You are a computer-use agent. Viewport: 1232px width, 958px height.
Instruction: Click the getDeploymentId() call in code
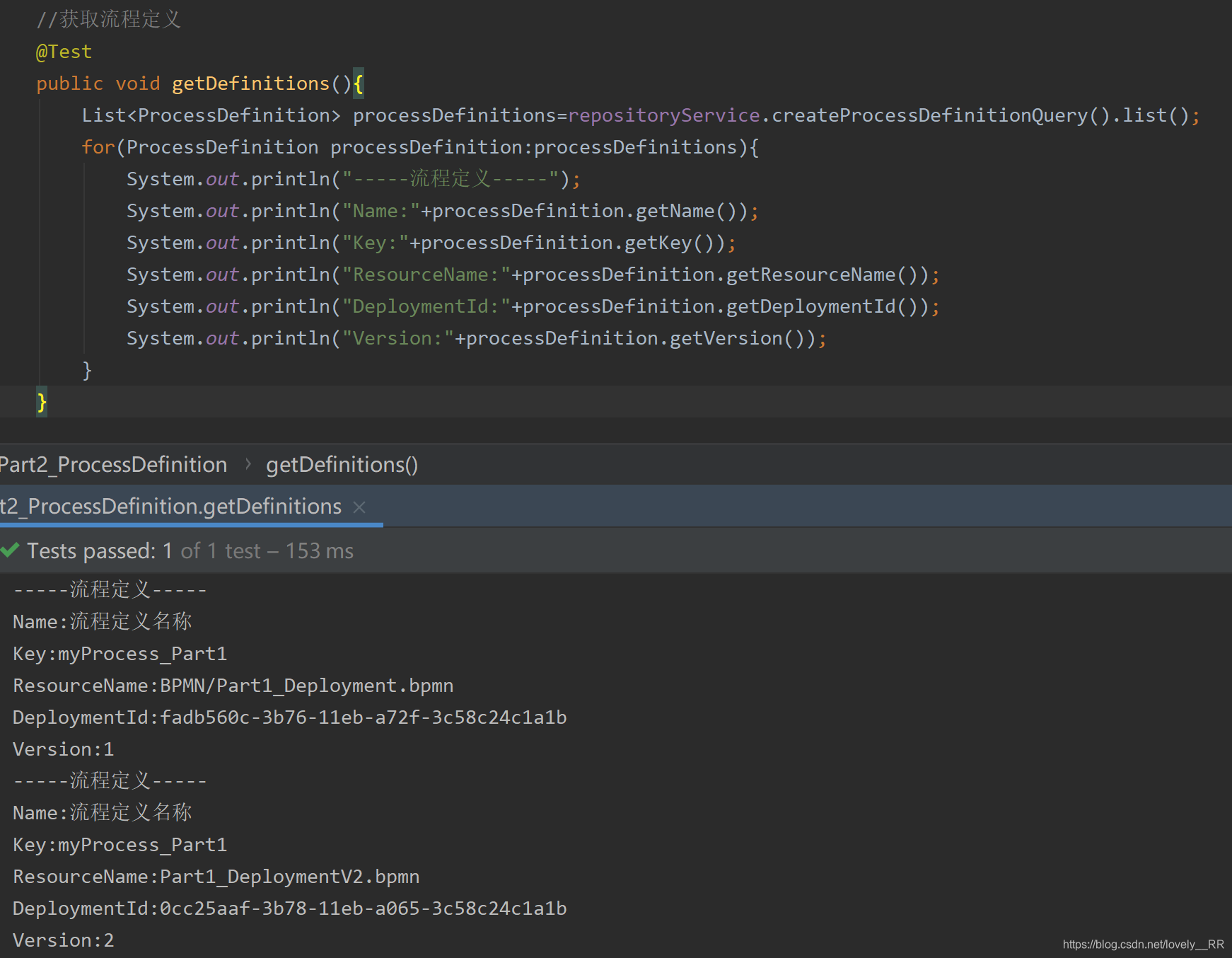(x=822, y=306)
